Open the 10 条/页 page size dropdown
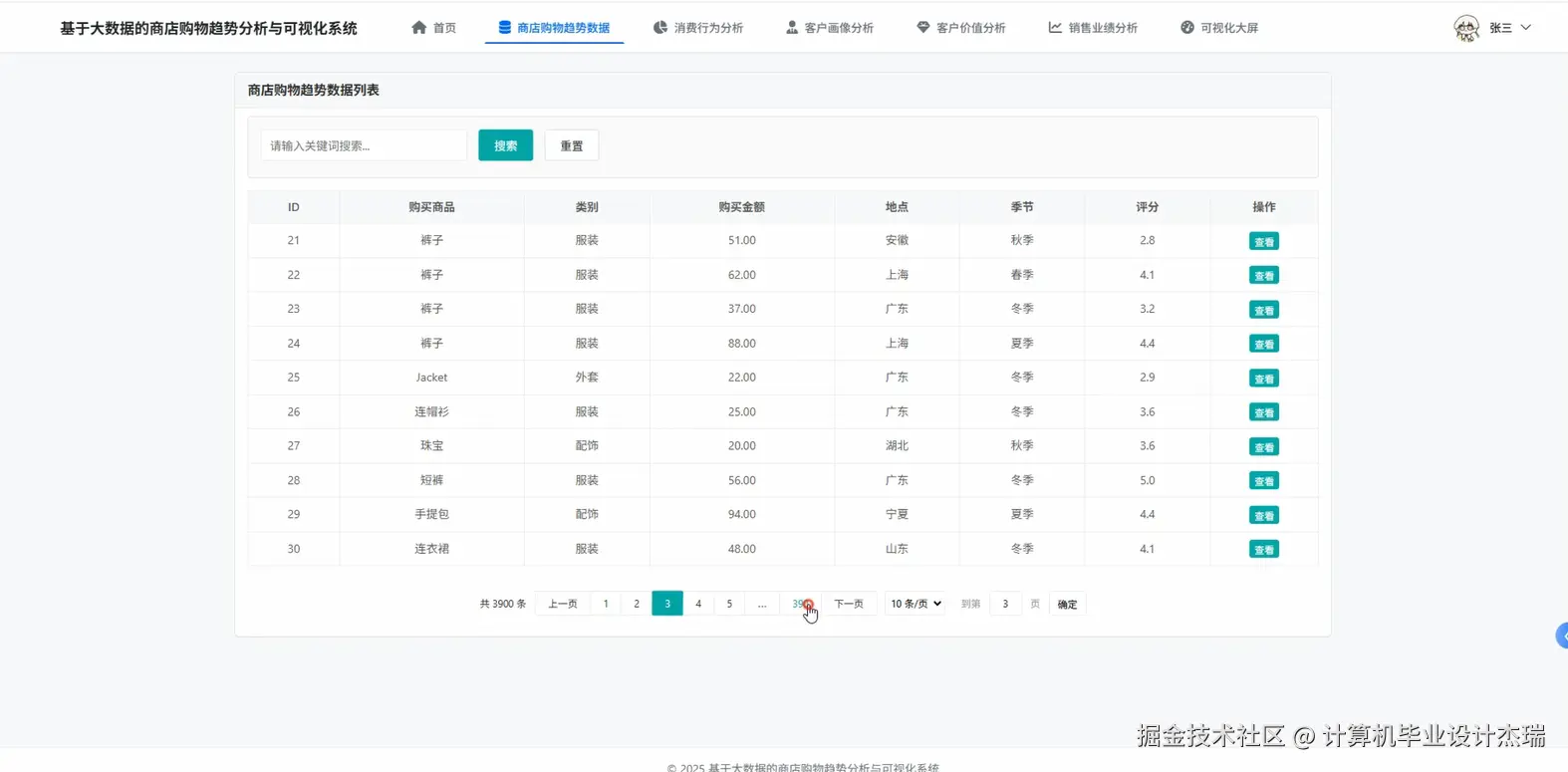The height and width of the screenshot is (772, 1568). click(x=915, y=604)
